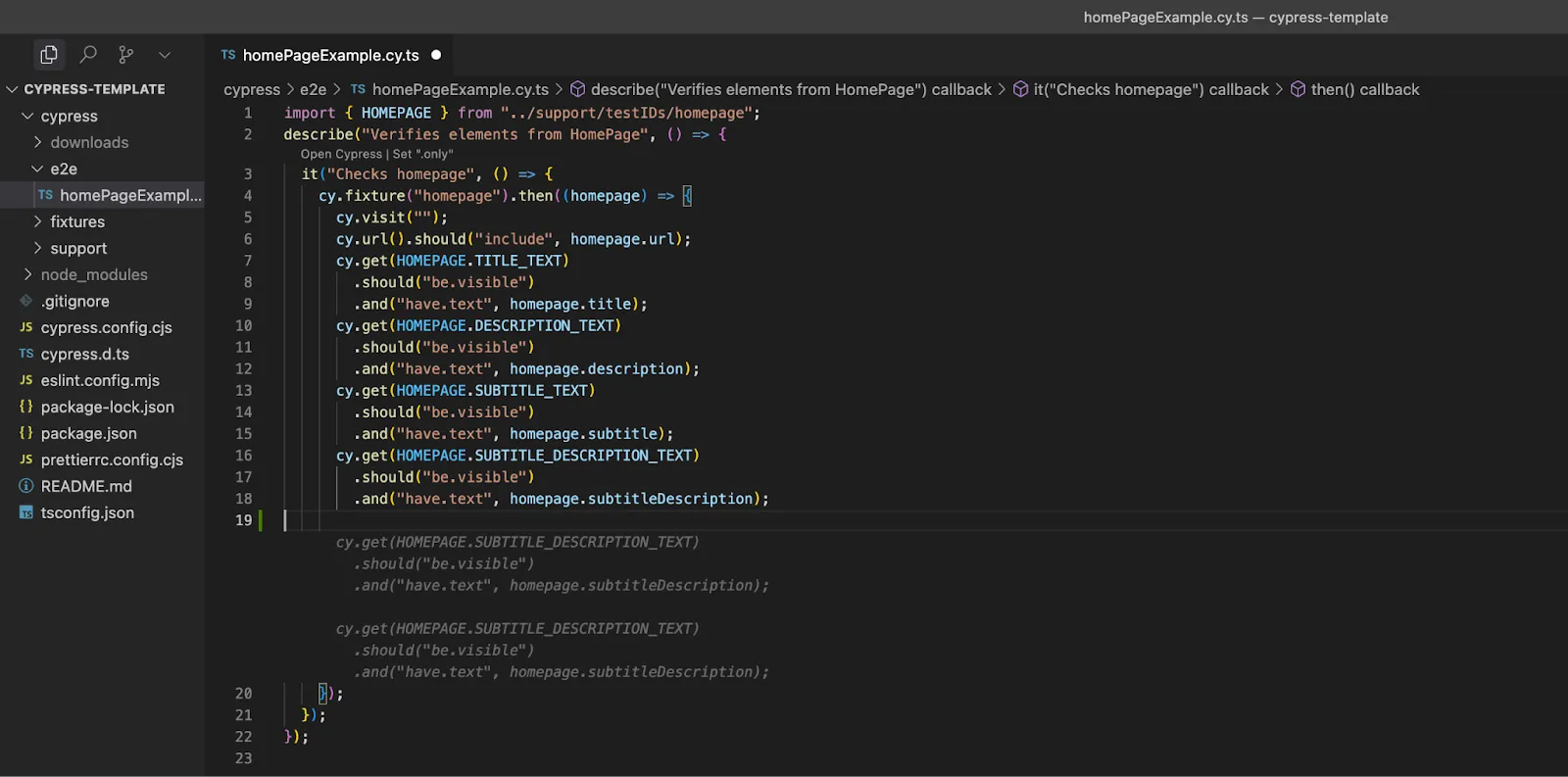Viewport: 1568px width, 777px height.
Task: Show additional views chevron in activity bar
Action: click(x=165, y=55)
